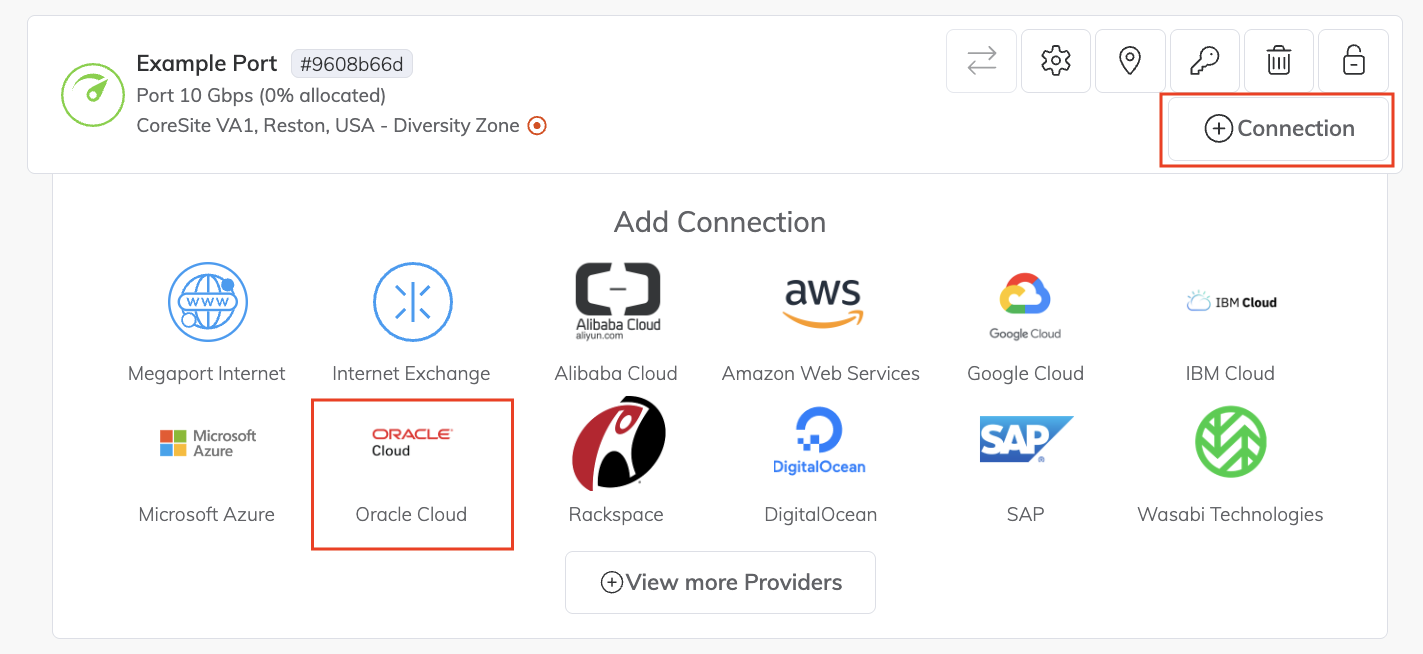Viewport: 1423px width, 654px height.
Task: Open the port settings gear icon
Action: pyautogui.click(x=1055, y=60)
